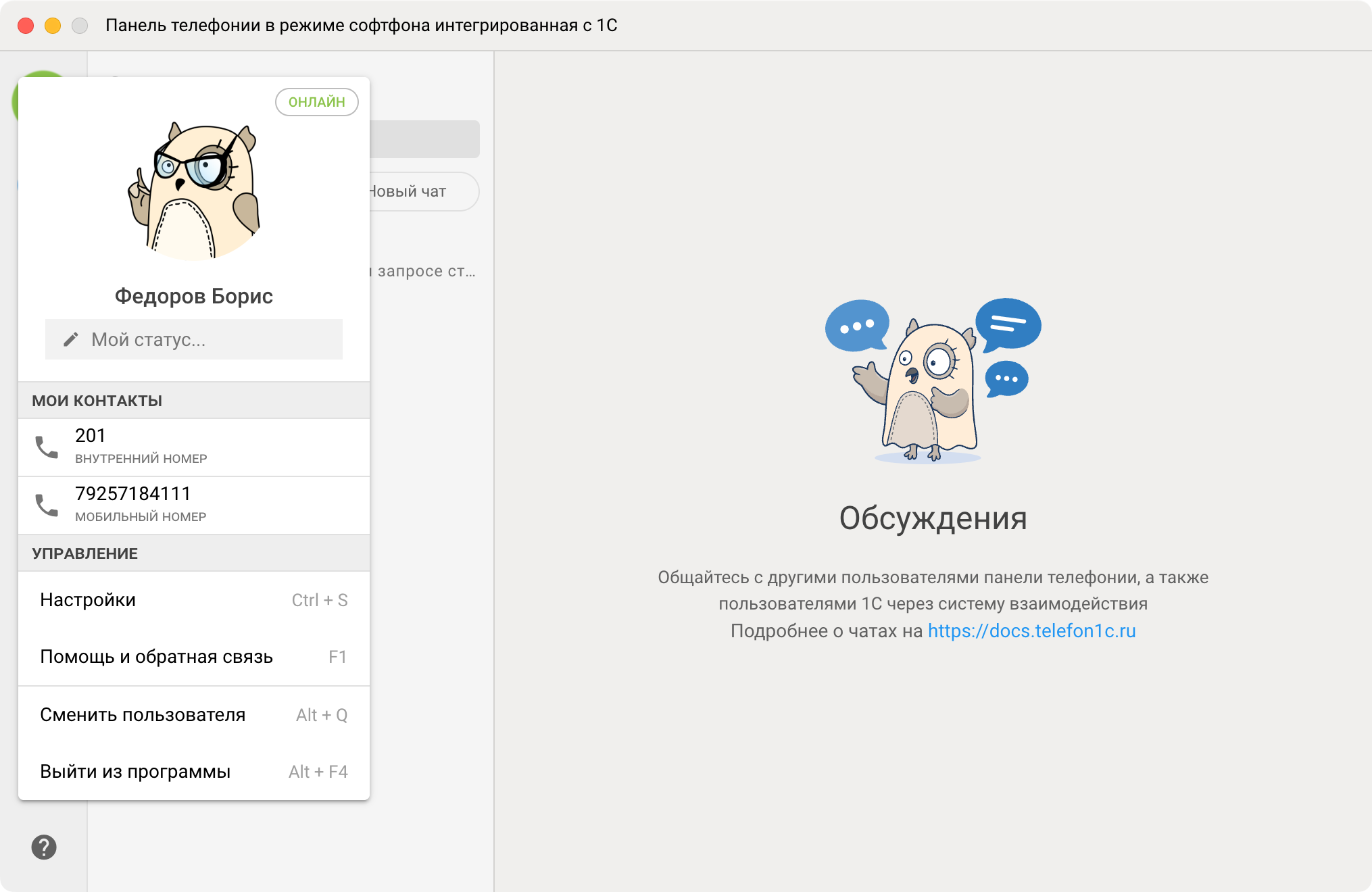
Task: Choose Выйти из программы
Action: (x=194, y=772)
